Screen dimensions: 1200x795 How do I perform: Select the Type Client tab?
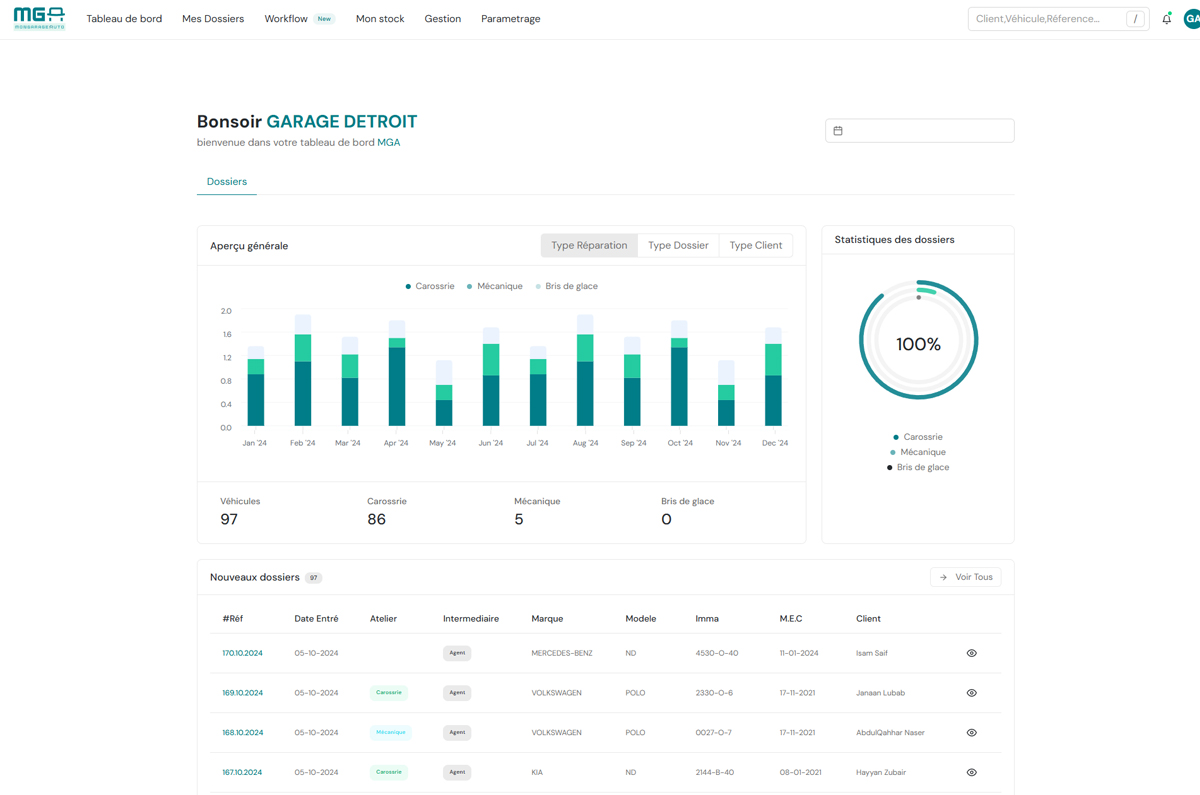point(755,245)
